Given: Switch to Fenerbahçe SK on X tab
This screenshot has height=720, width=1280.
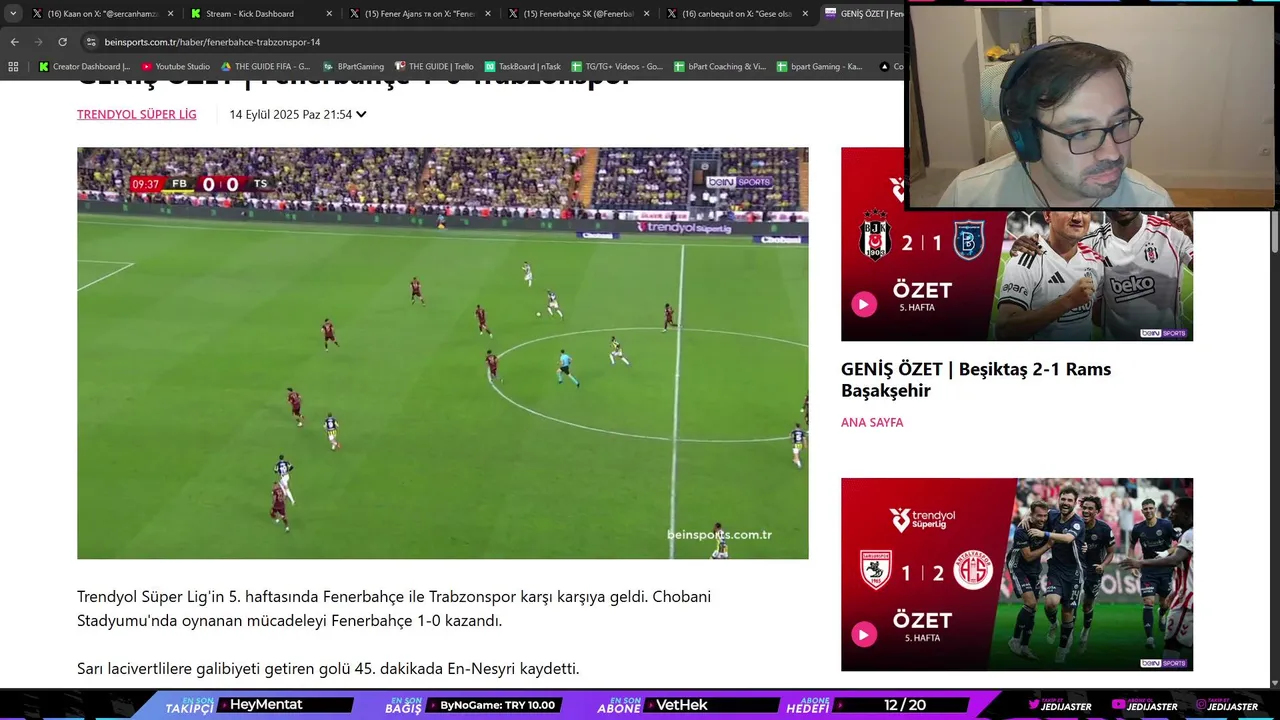Looking at the screenshot, I should coord(577,14).
